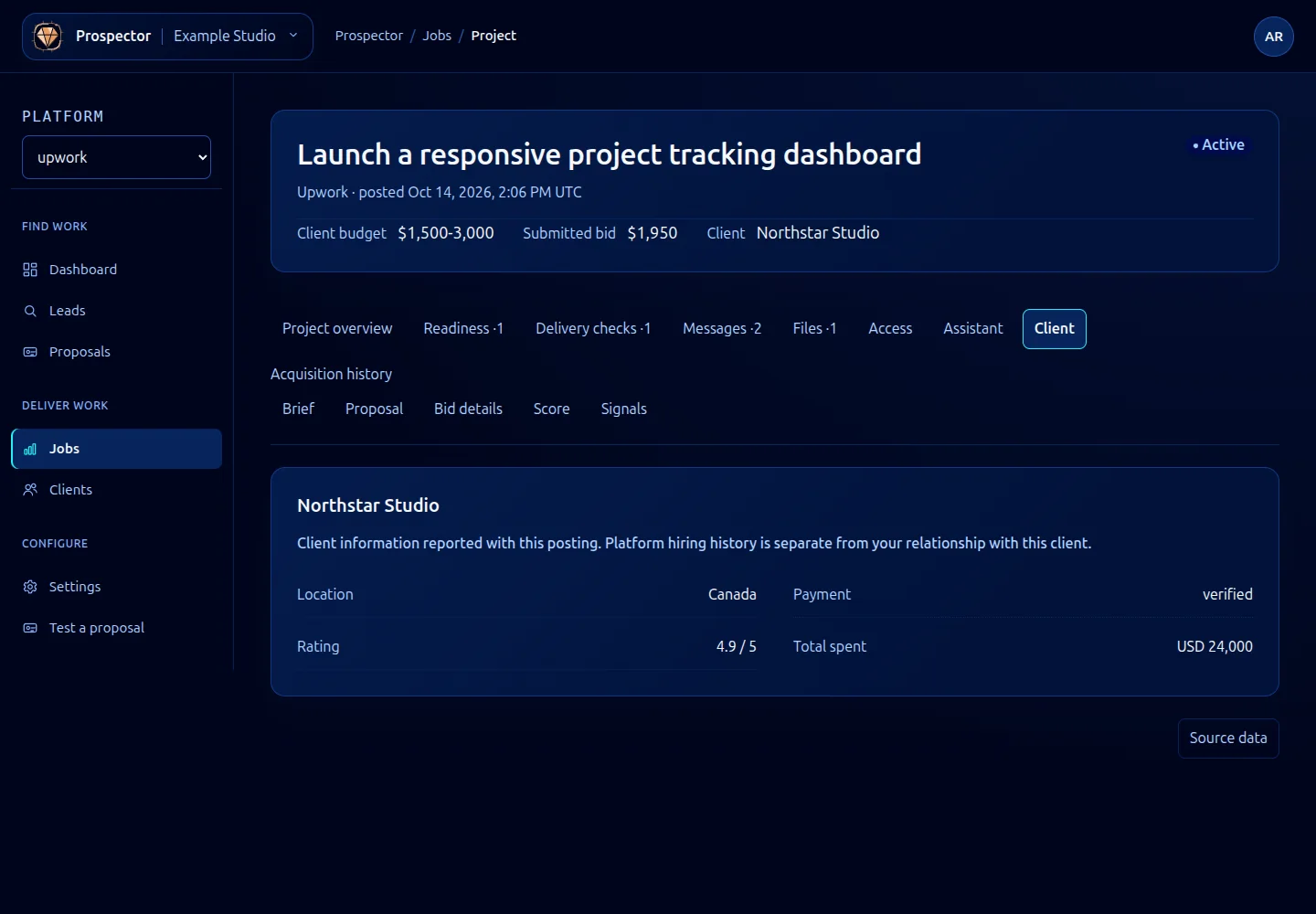Open the Readiness tab
The width and height of the screenshot is (1316, 914).
pyautogui.click(x=463, y=329)
